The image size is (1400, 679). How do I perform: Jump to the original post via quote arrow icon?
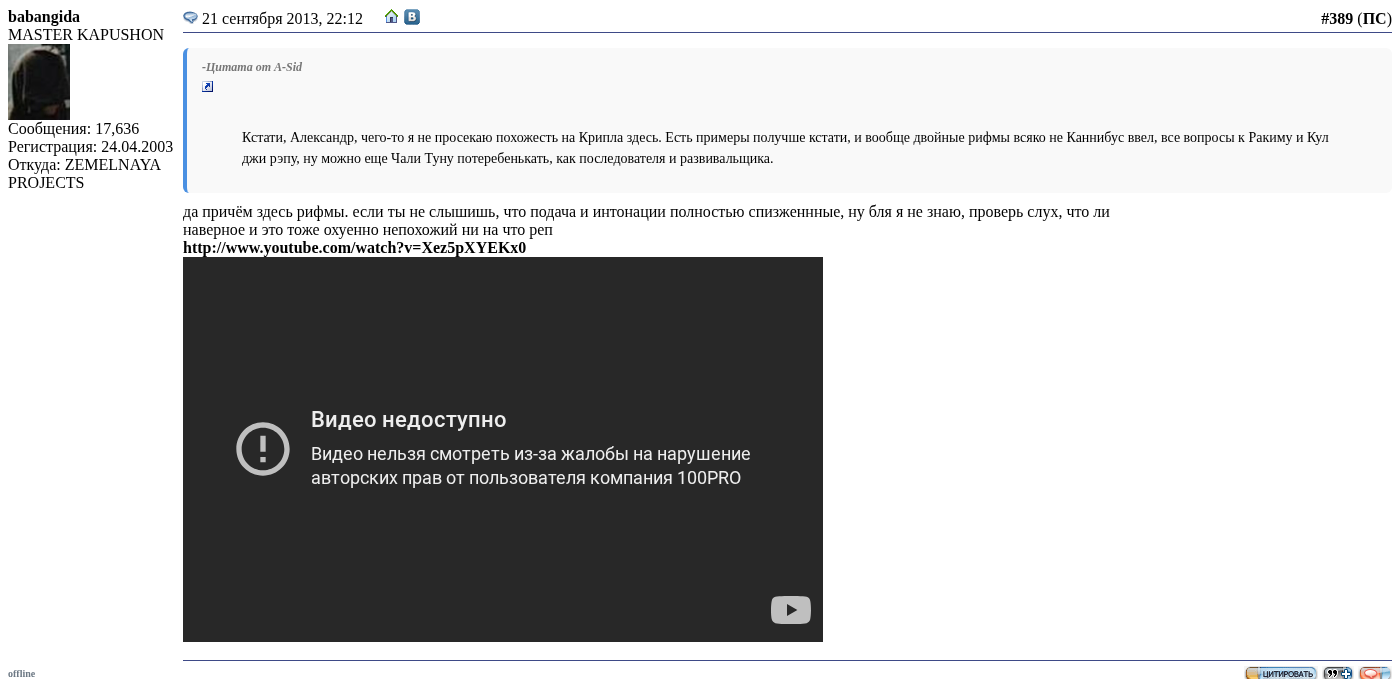[208, 87]
